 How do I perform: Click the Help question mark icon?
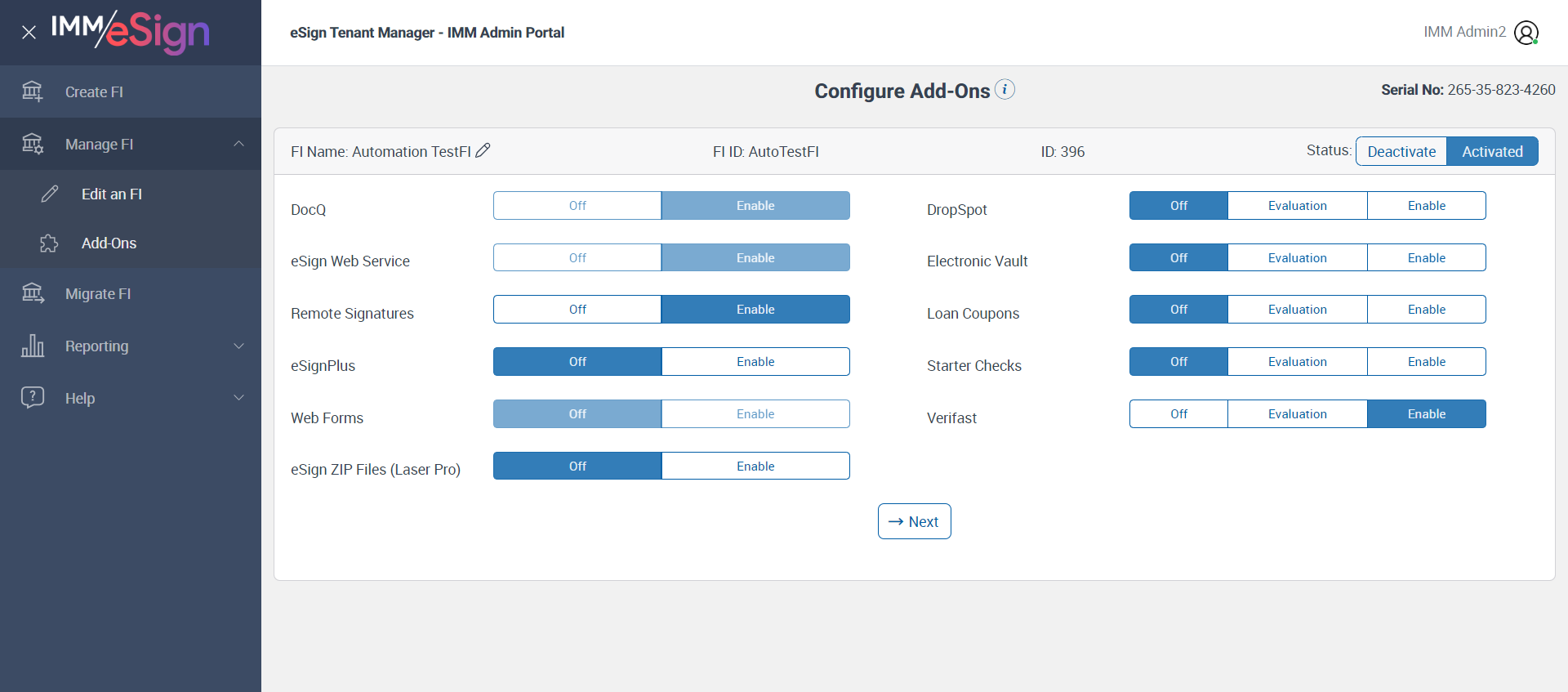(x=33, y=398)
